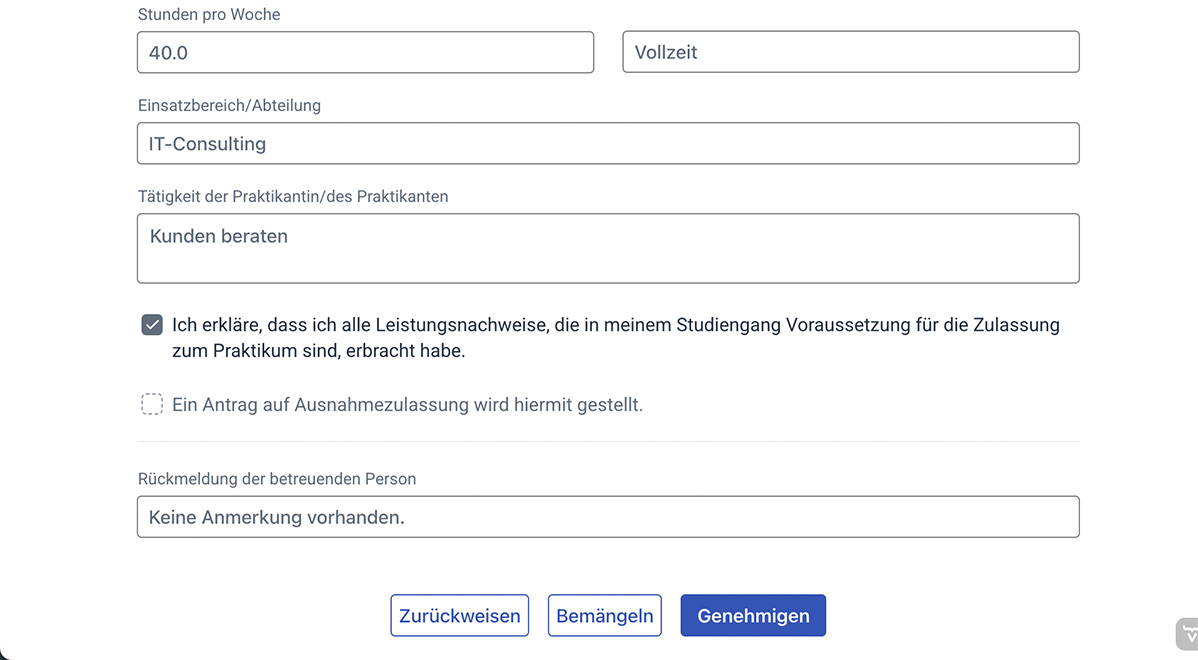Select the Vollzeit field
Screen dimensions: 1198x660
(x=850, y=52)
